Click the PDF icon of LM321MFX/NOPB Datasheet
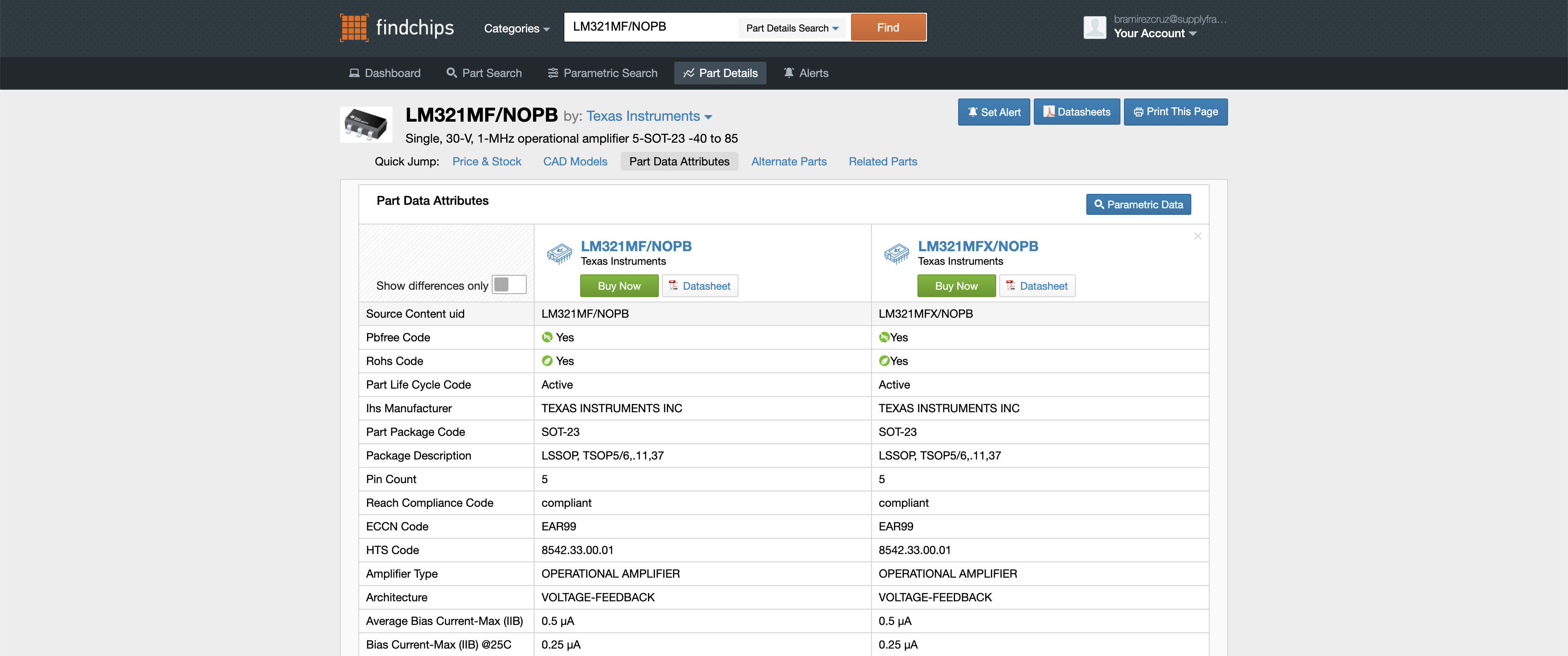1568x656 pixels. (x=1011, y=285)
